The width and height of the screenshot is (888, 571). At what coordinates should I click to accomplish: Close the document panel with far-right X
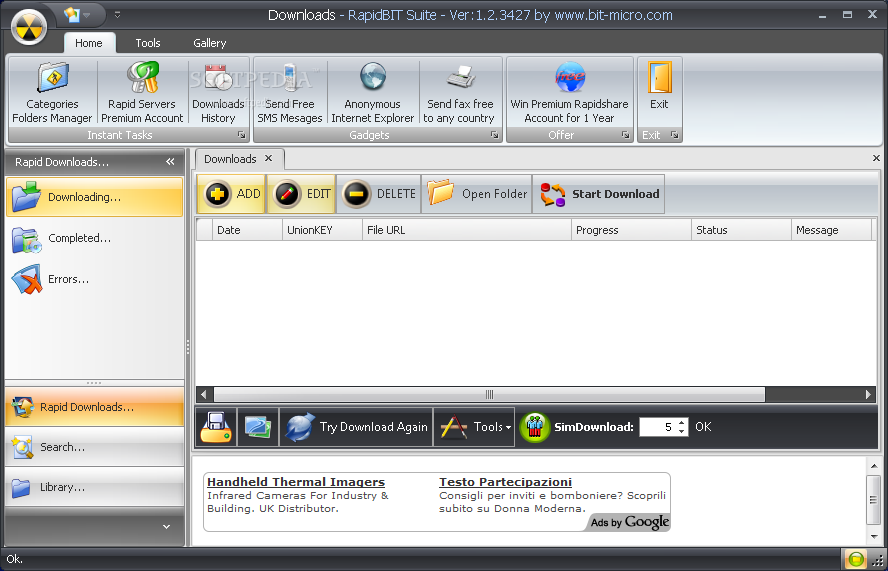[x=876, y=159]
